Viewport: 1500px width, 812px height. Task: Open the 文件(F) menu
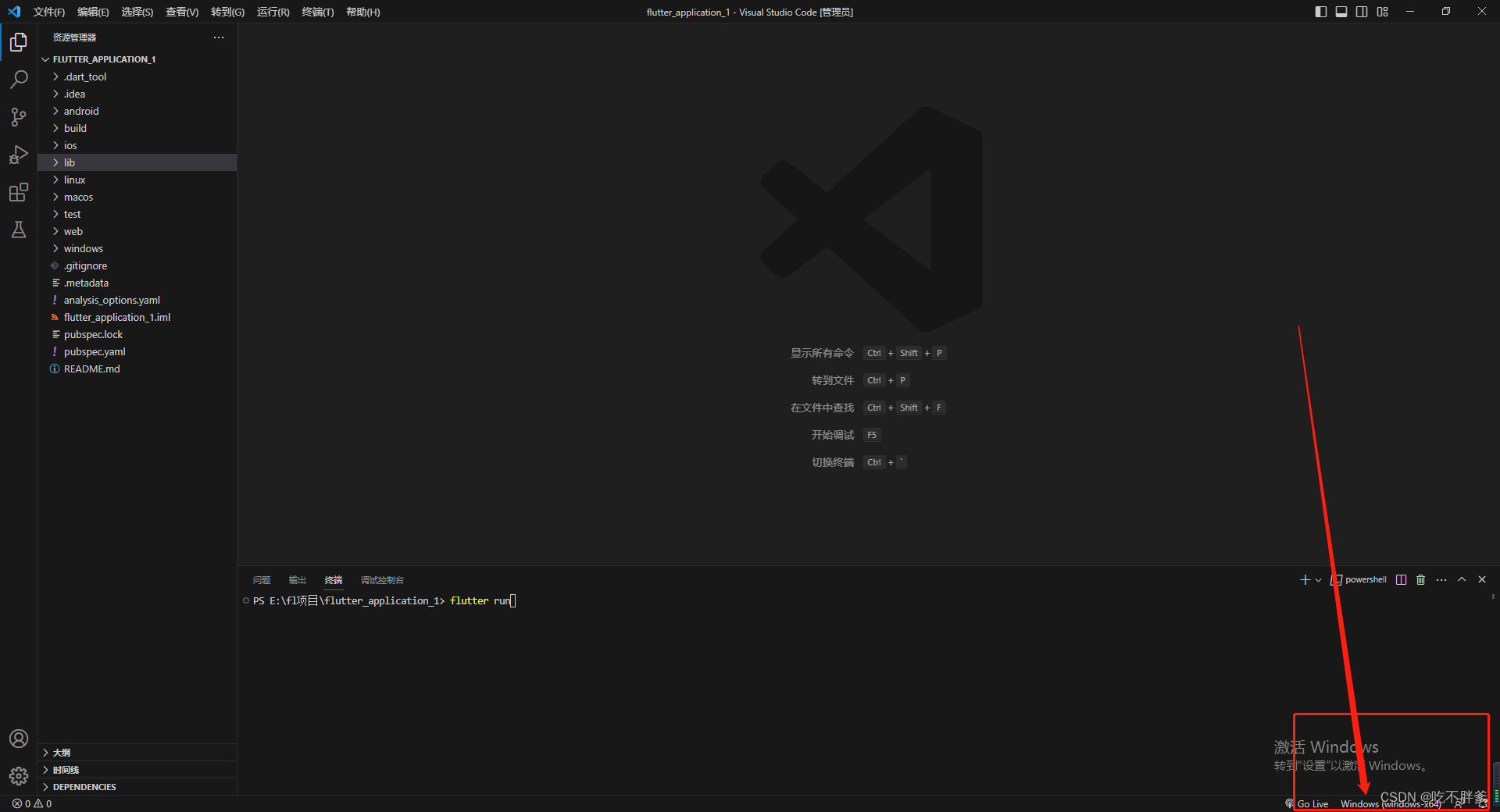tap(49, 12)
